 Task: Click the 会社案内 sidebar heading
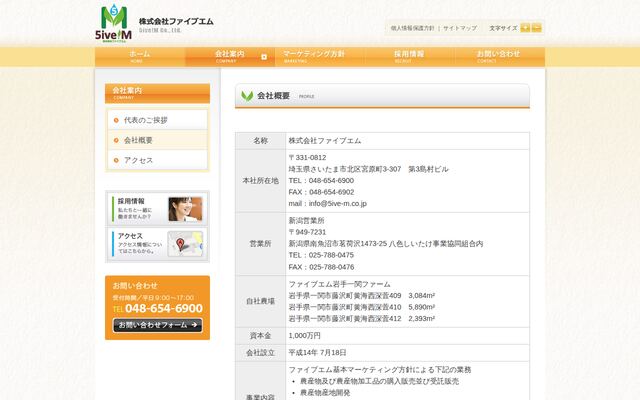click(158, 93)
